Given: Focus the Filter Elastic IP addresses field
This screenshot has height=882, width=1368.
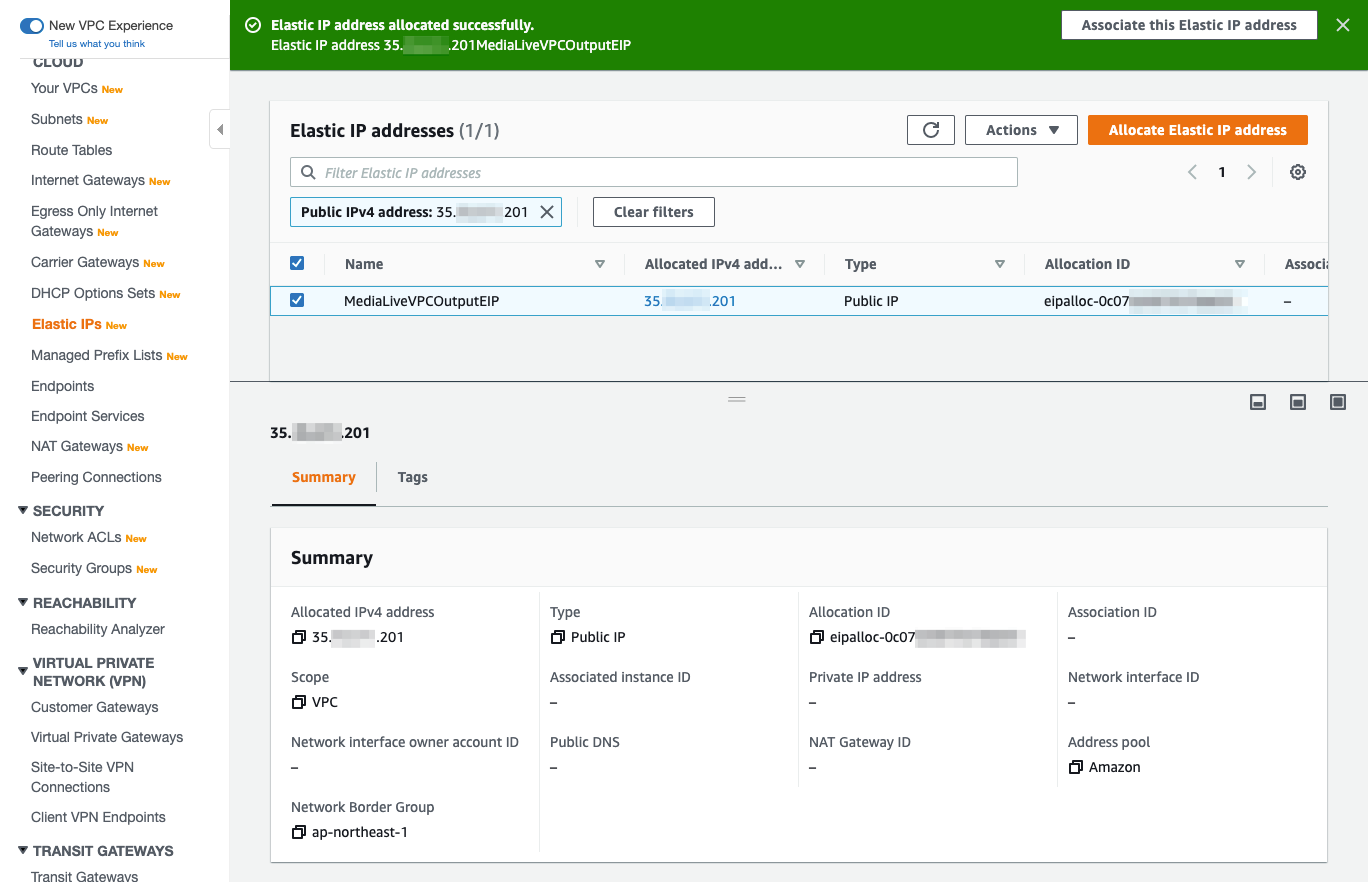Looking at the screenshot, I should pos(654,172).
